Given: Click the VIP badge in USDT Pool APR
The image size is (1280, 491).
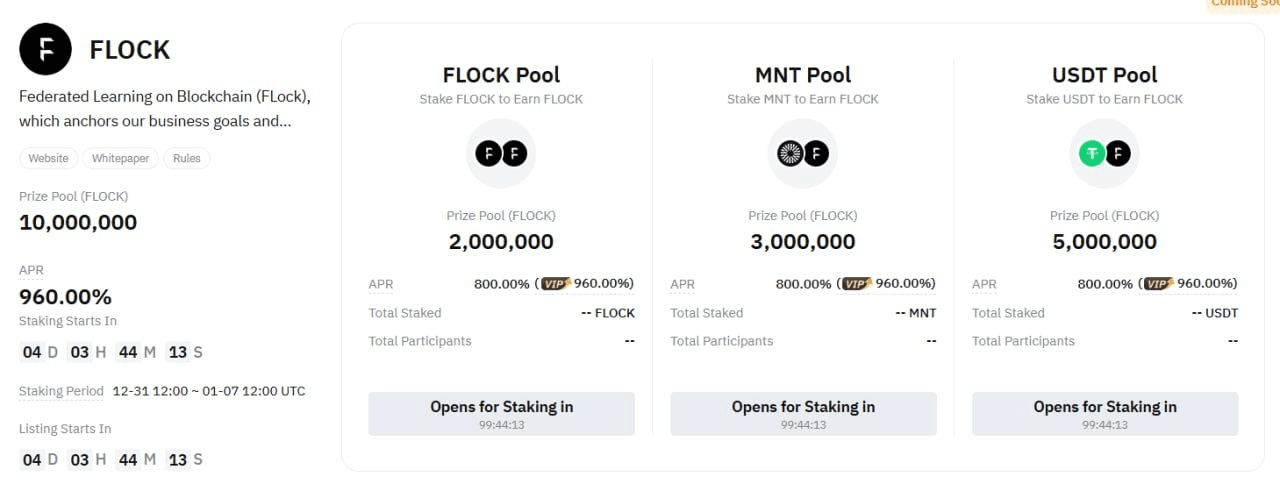Looking at the screenshot, I should point(1158,284).
